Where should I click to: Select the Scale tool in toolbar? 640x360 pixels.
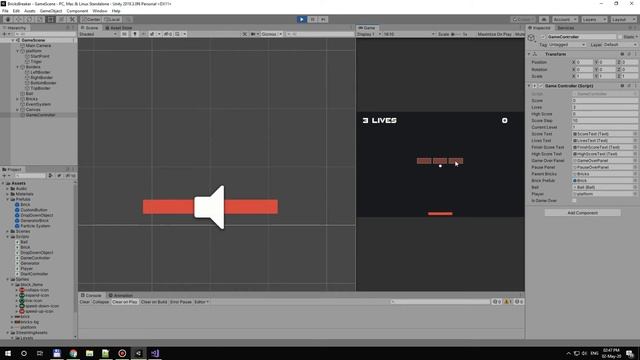pyautogui.click(x=40, y=19)
